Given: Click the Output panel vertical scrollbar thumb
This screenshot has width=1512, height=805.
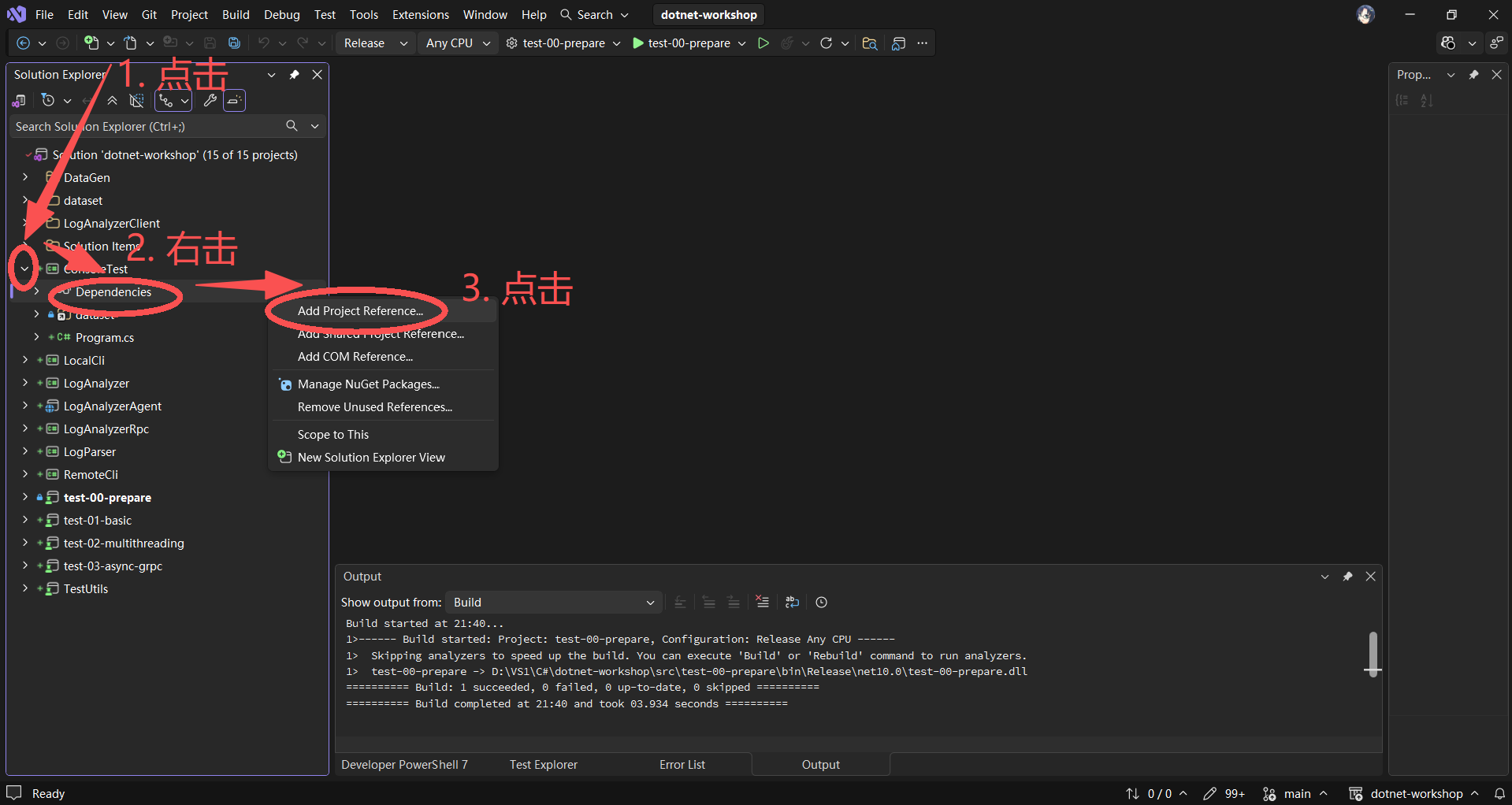Looking at the screenshot, I should point(1373,654).
